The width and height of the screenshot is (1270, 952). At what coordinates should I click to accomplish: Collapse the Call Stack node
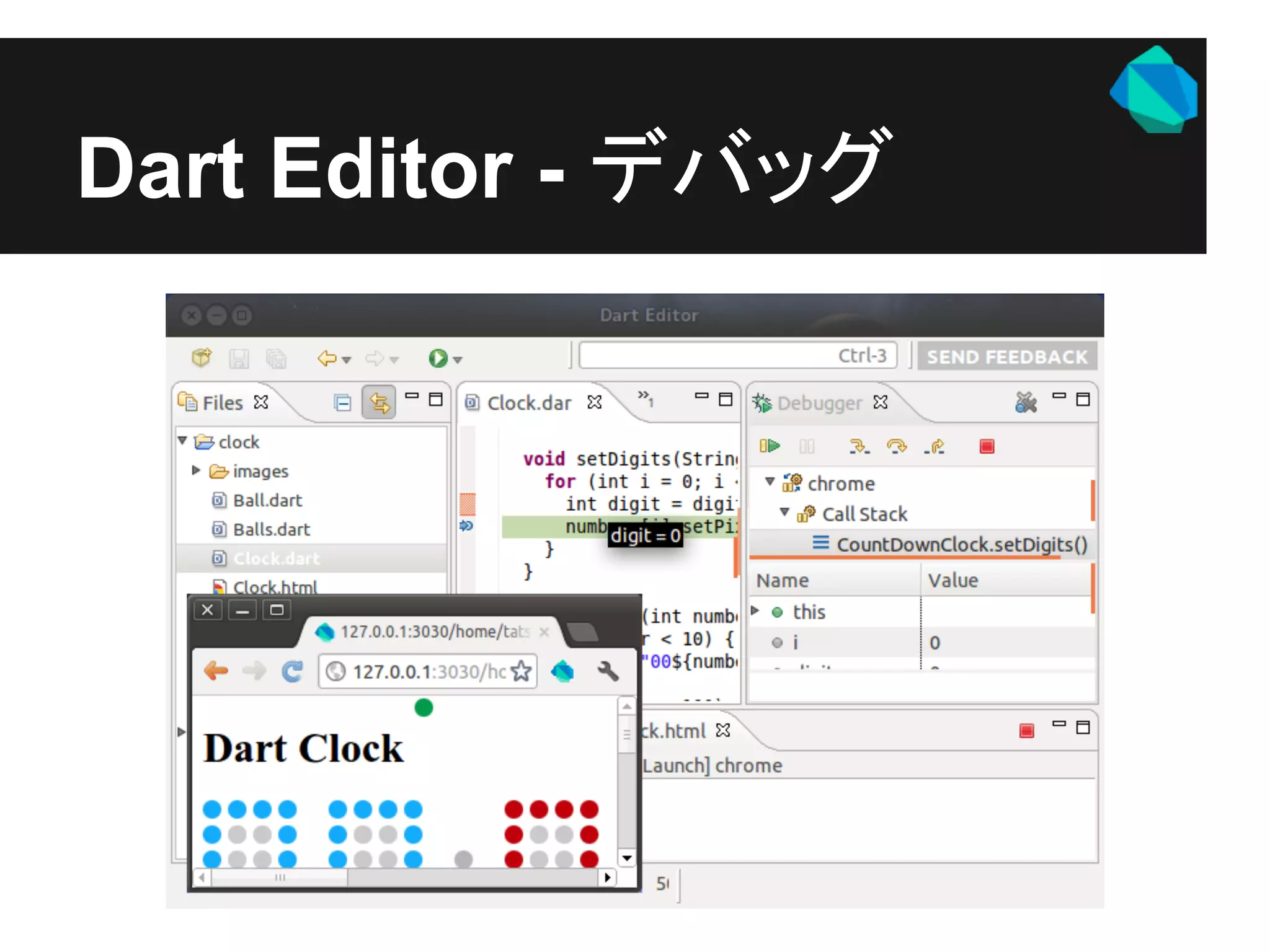click(785, 512)
